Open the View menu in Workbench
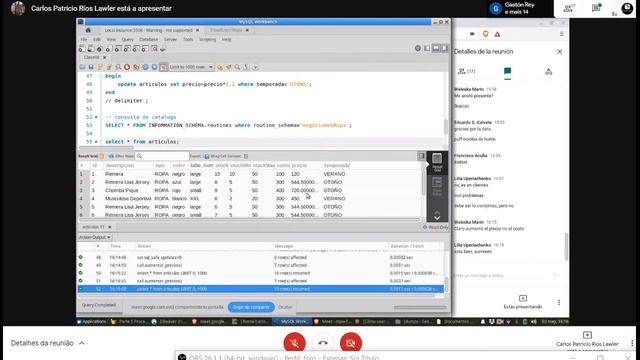The image size is (640, 360). [x=111, y=40]
